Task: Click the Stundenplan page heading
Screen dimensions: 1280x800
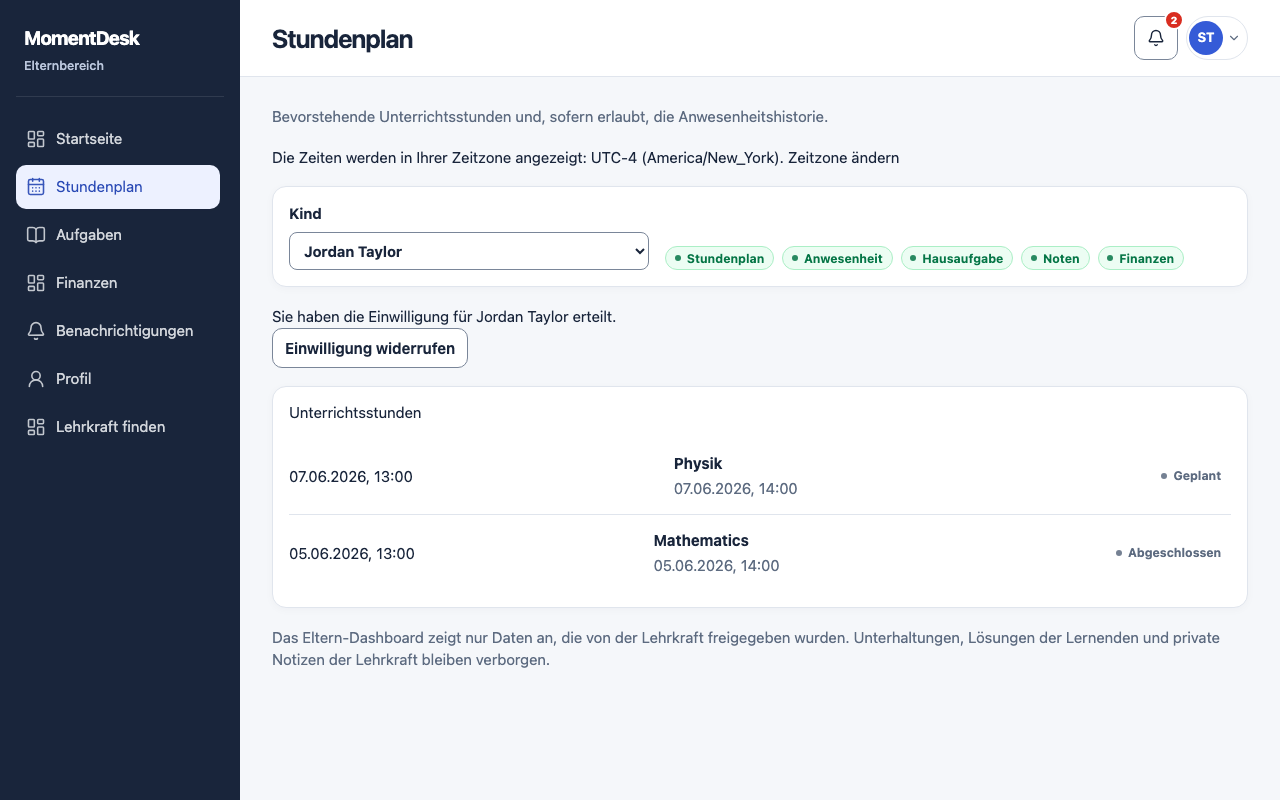Action: [x=342, y=39]
